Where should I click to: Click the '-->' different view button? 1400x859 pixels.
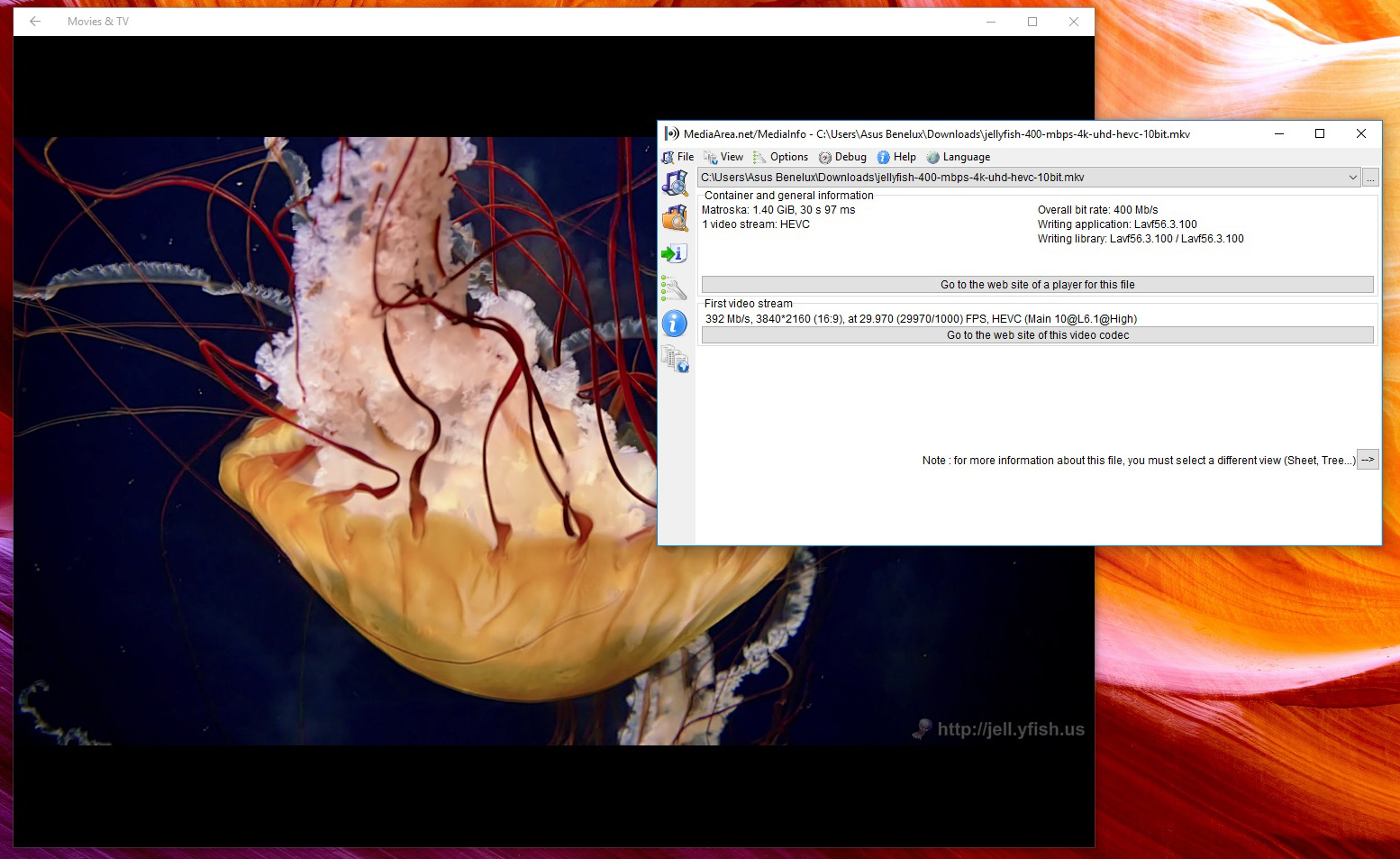1368,460
